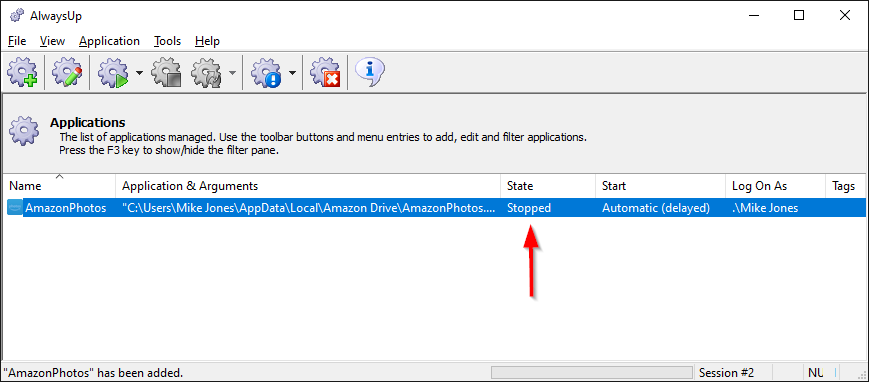
Task: Open the dropdown arrow beside the exclamation gear
Action: [292, 73]
